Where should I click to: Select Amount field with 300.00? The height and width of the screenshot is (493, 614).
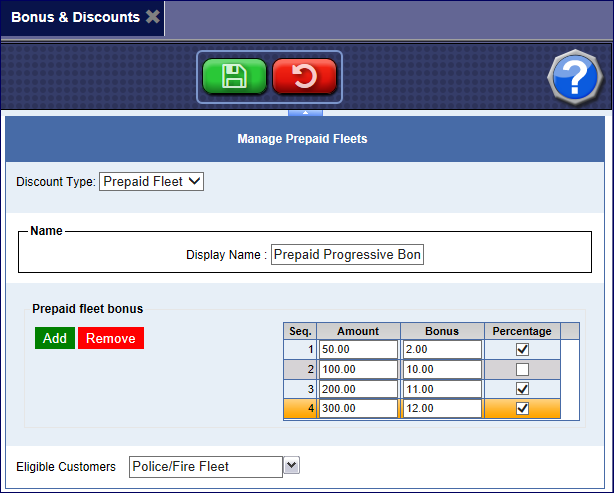pyautogui.click(x=358, y=409)
